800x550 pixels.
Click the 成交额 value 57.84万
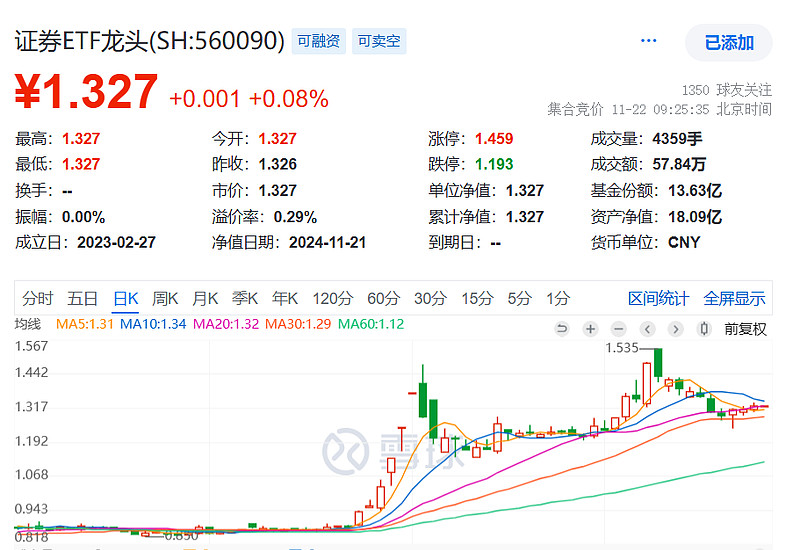click(x=679, y=164)
